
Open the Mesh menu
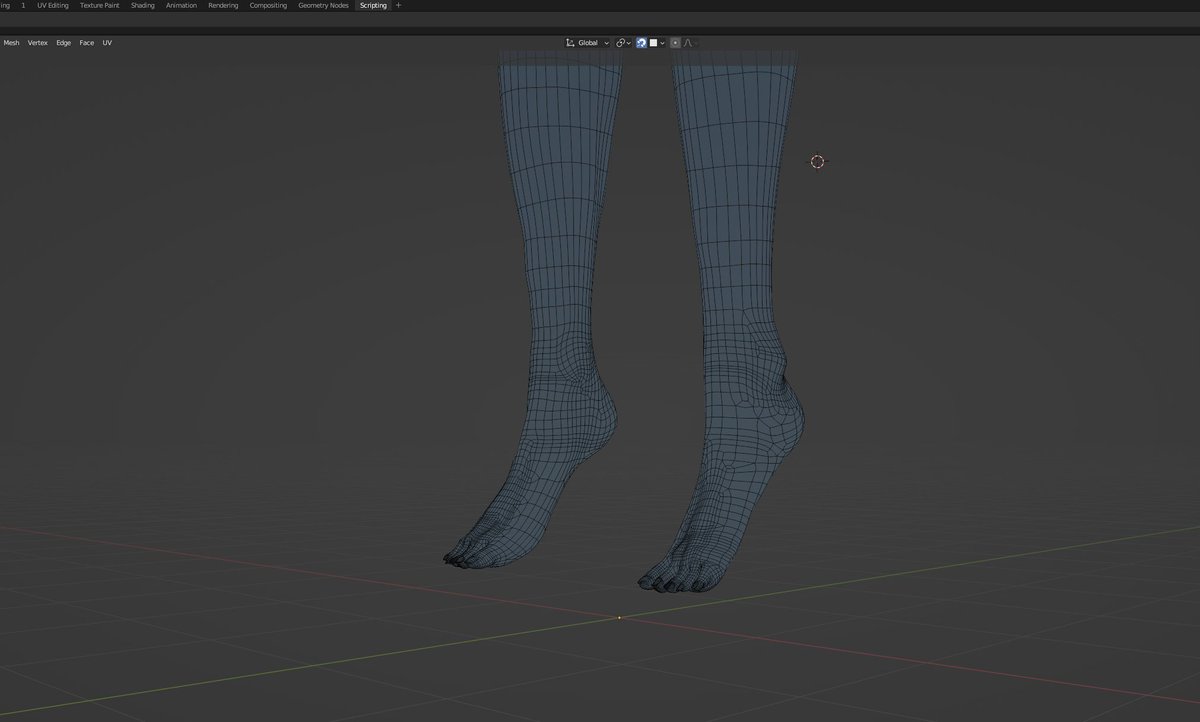(x=11, y=43)
